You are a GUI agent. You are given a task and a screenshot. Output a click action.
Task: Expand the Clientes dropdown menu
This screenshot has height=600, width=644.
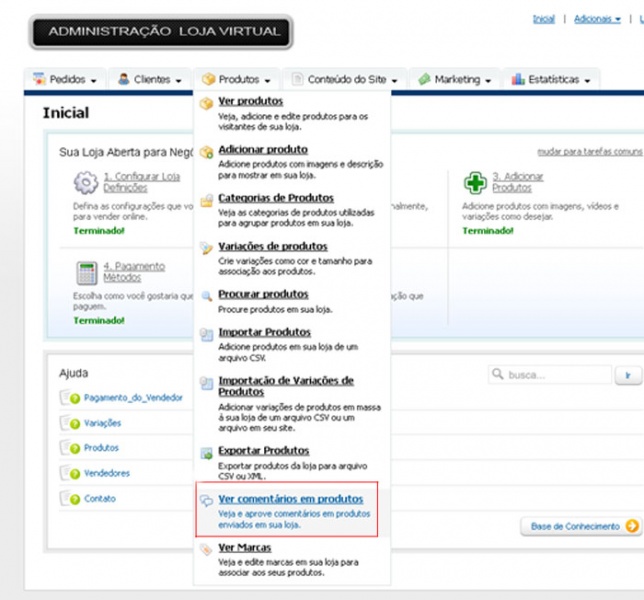[150, 79]
